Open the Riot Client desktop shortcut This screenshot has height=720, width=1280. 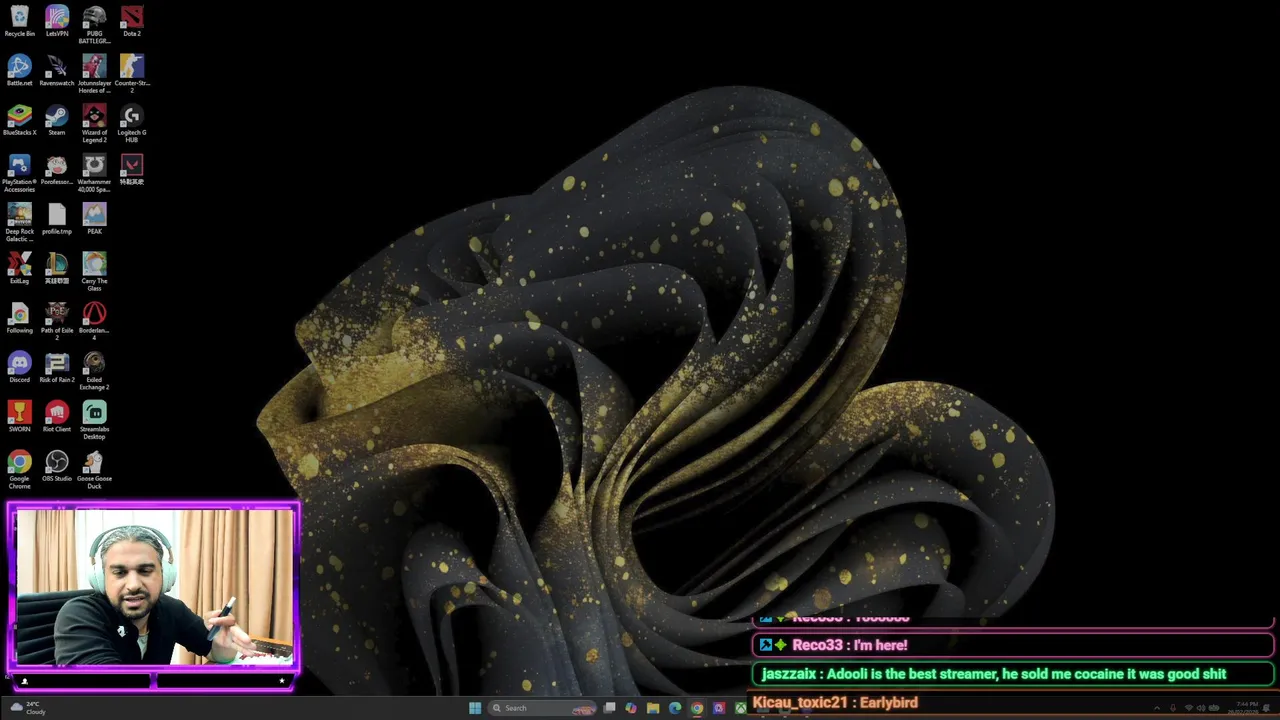tap(57, 416)
